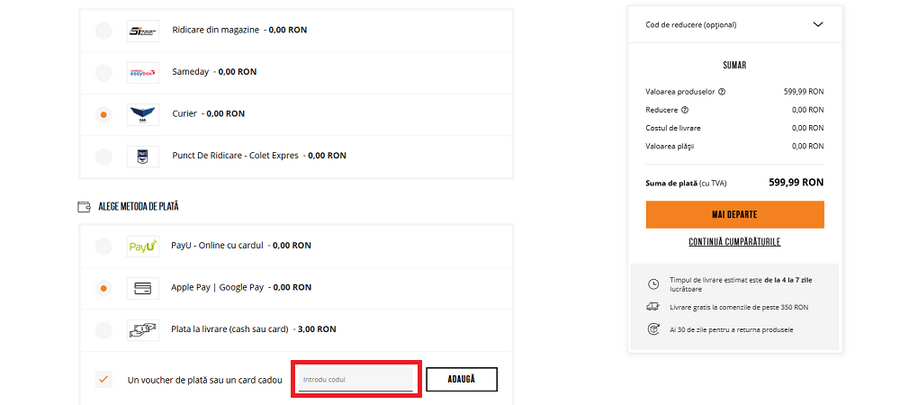This screenshot has height=405, width=900.
Task: Click the Ridicare din magazine store logo
Action: (x=143, y=31)
